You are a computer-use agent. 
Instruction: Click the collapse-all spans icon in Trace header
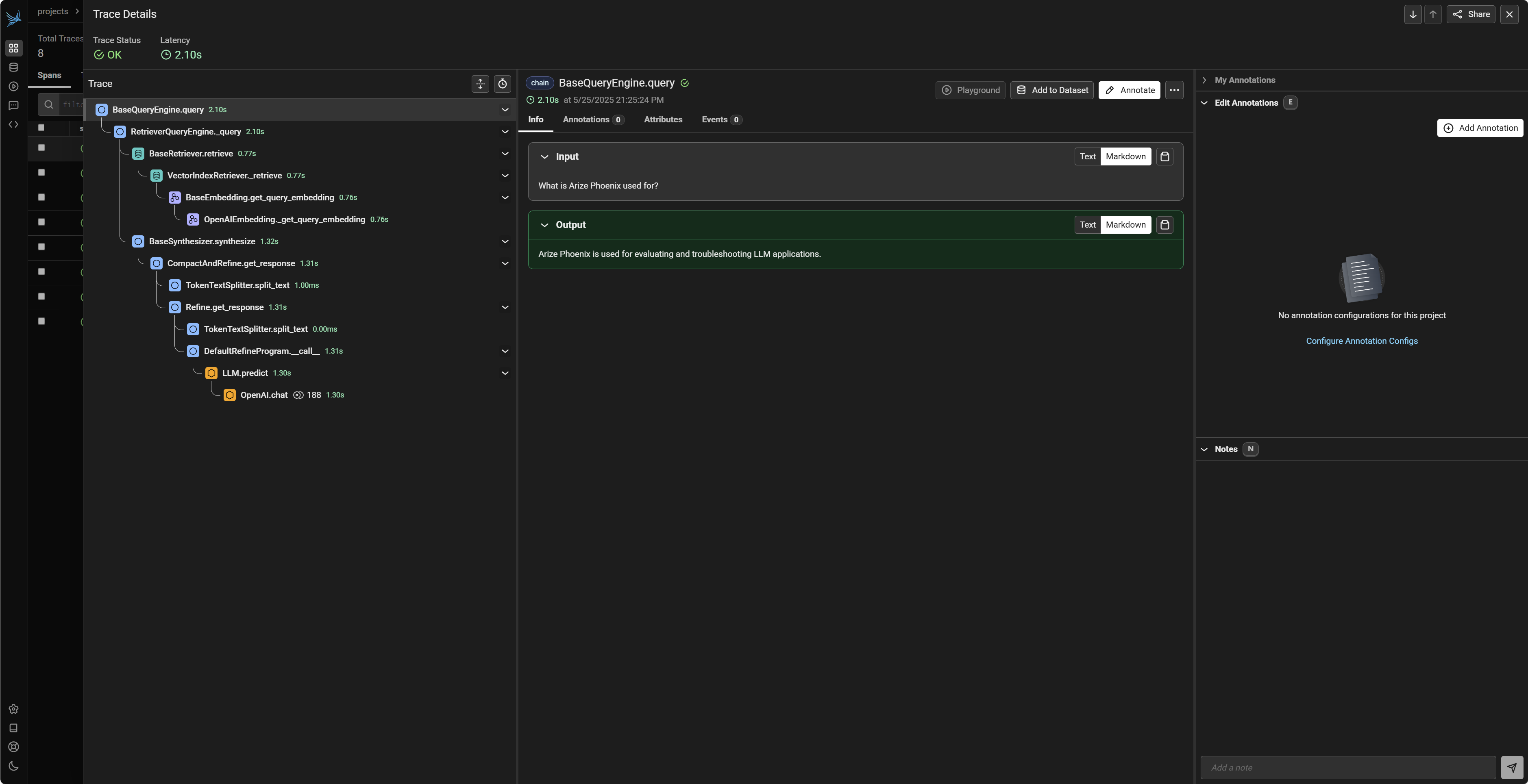coord(480,84)
